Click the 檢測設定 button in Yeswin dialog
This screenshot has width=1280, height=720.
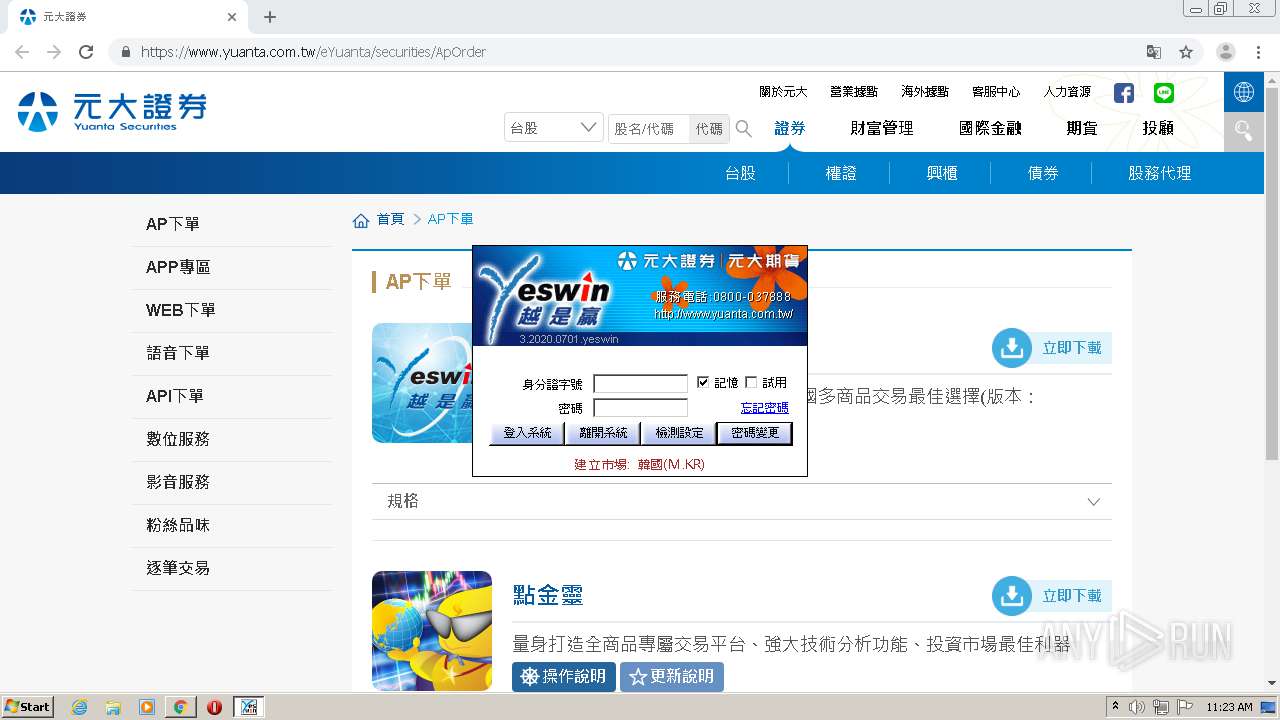tap(679, 433)
